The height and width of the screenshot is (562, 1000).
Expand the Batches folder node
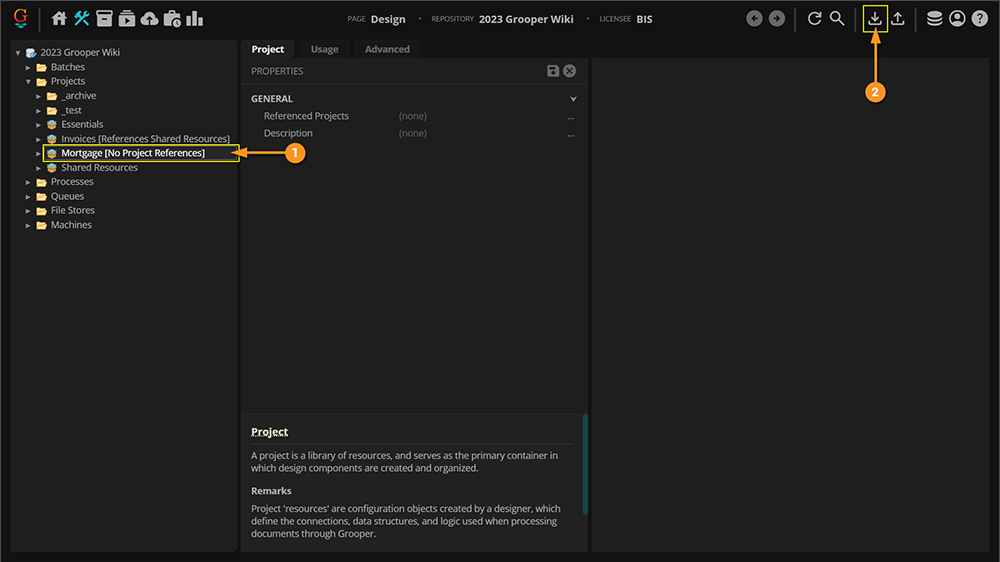coord(28,67)
